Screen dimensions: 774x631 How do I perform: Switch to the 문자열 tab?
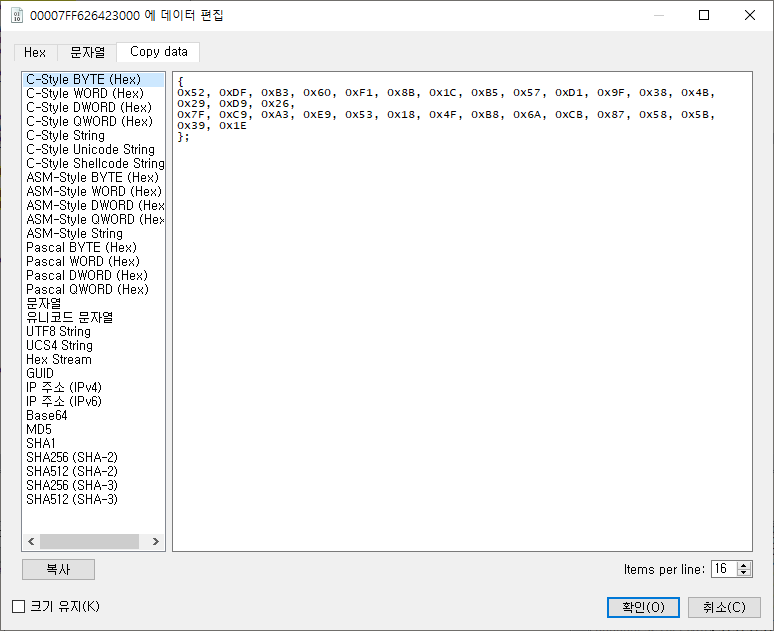coord(87,52)
